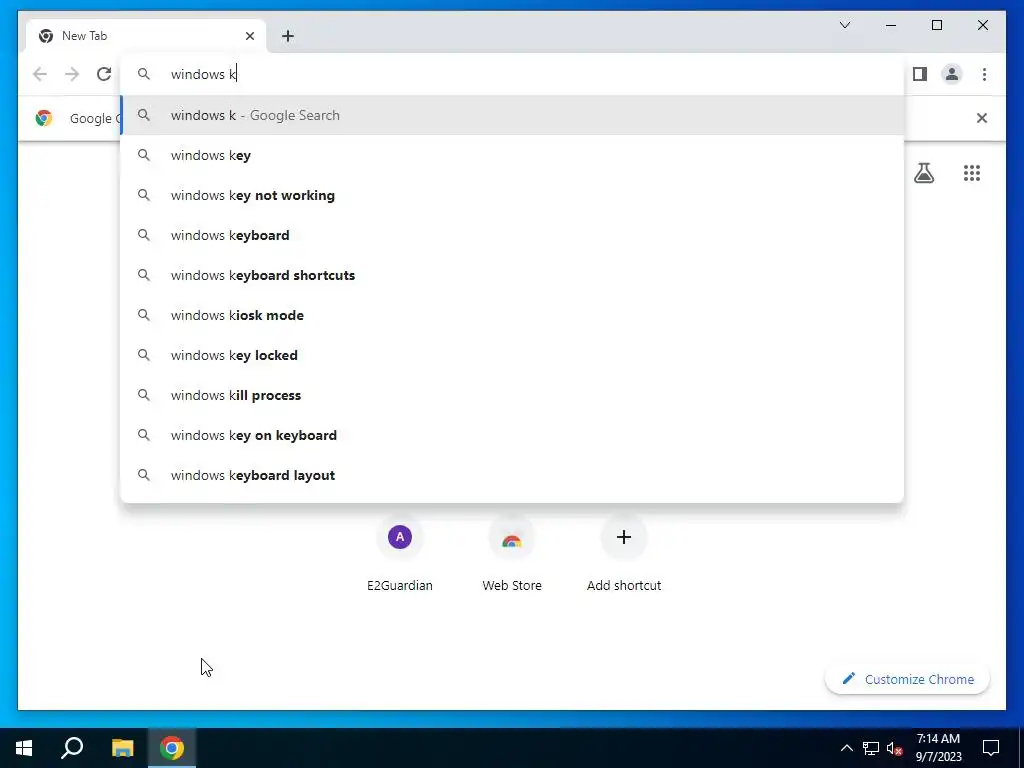The width and height of the screenshot is (1024, 768).
Task: Show hidden system tray icons
Action: (x=846, y=748)
